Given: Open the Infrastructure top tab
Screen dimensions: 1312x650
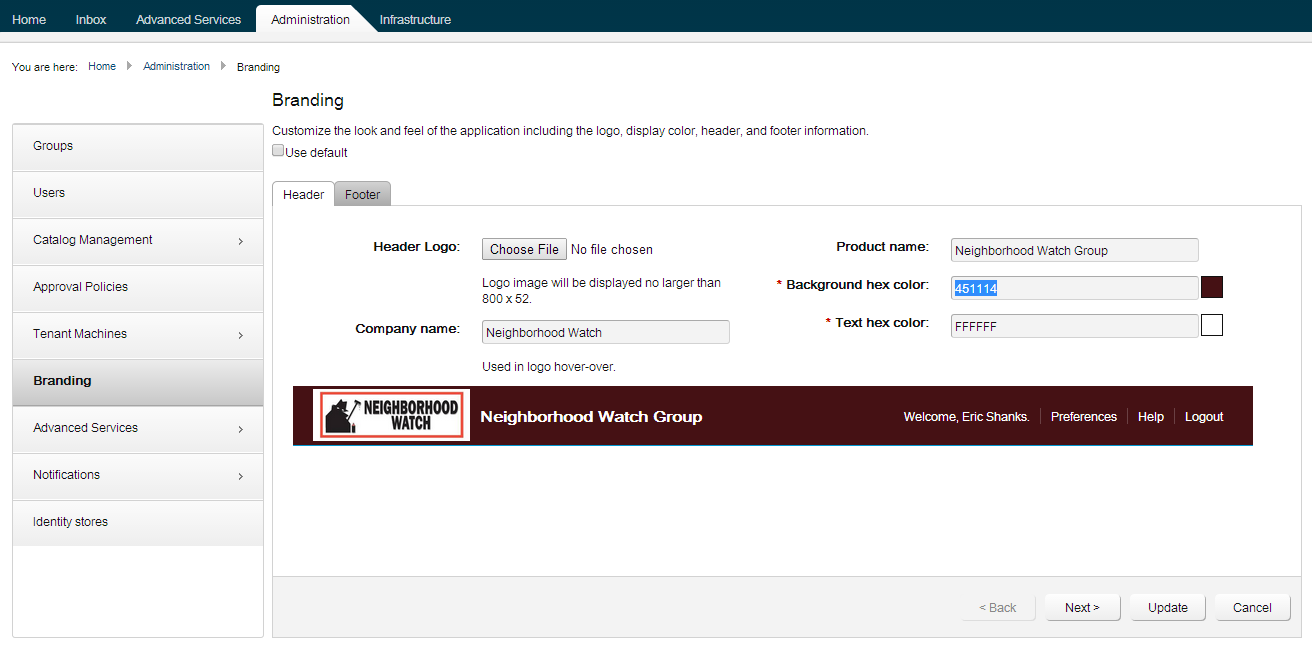Looking at the screenshot, I should tap(415, 19).
